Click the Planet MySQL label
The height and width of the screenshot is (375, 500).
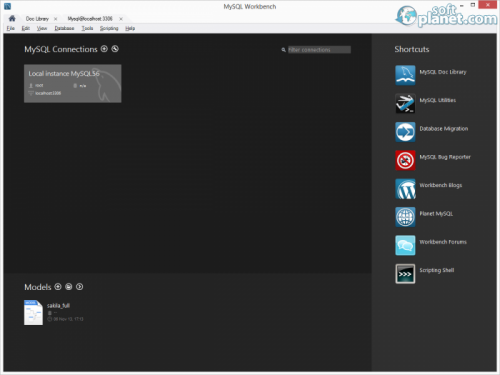click(x=436, y=214)
